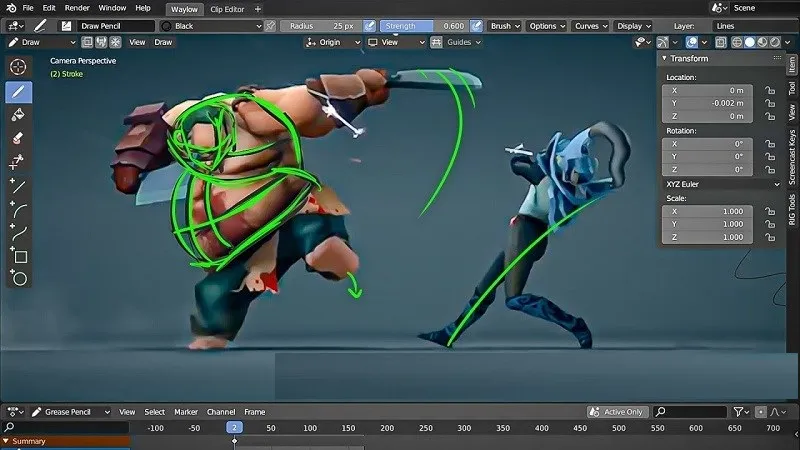800x450 pixels.
Task: Click the Blender logo icon
Action: 11,8
